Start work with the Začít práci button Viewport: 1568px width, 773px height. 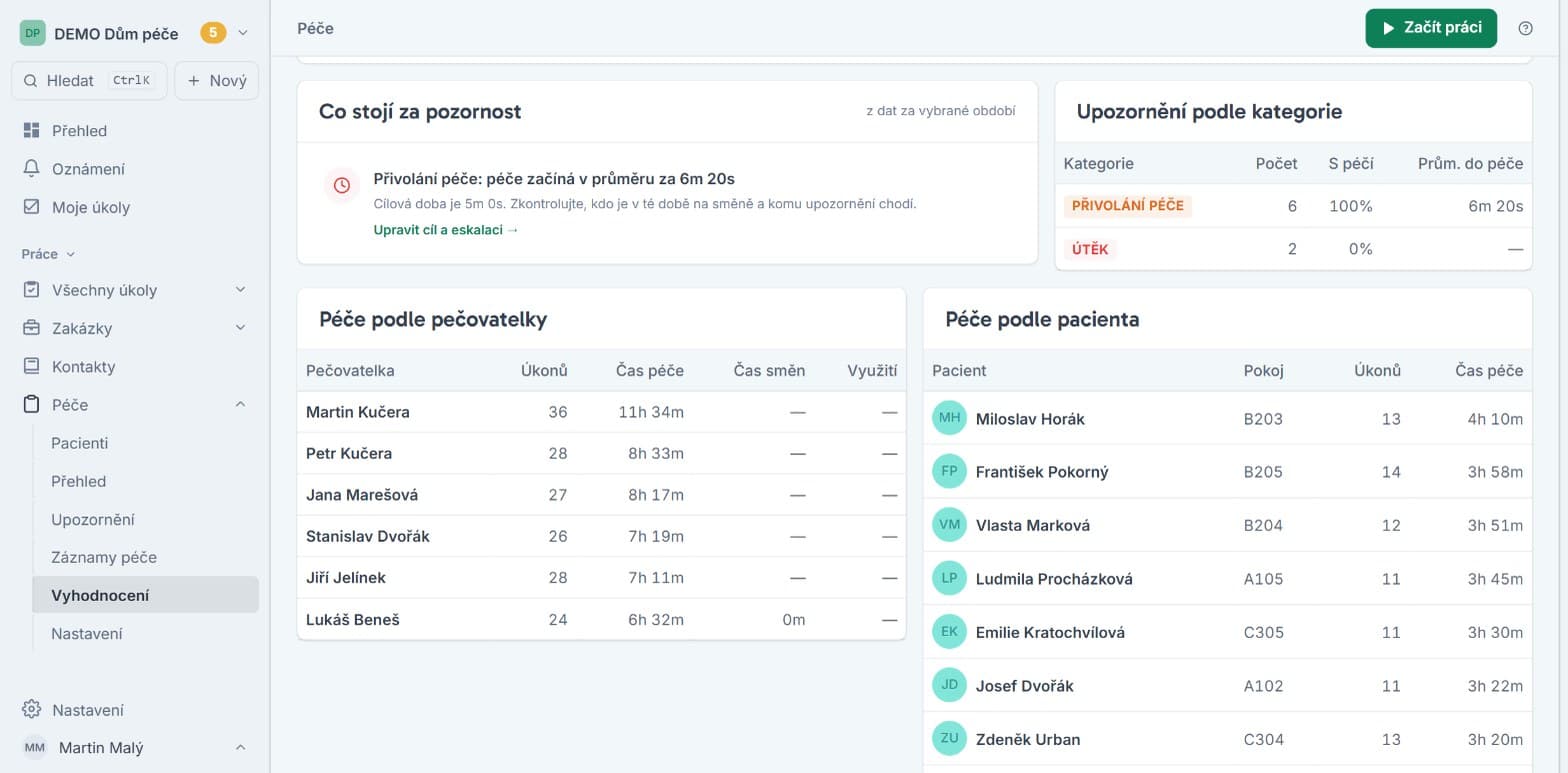coord(1431,28)
